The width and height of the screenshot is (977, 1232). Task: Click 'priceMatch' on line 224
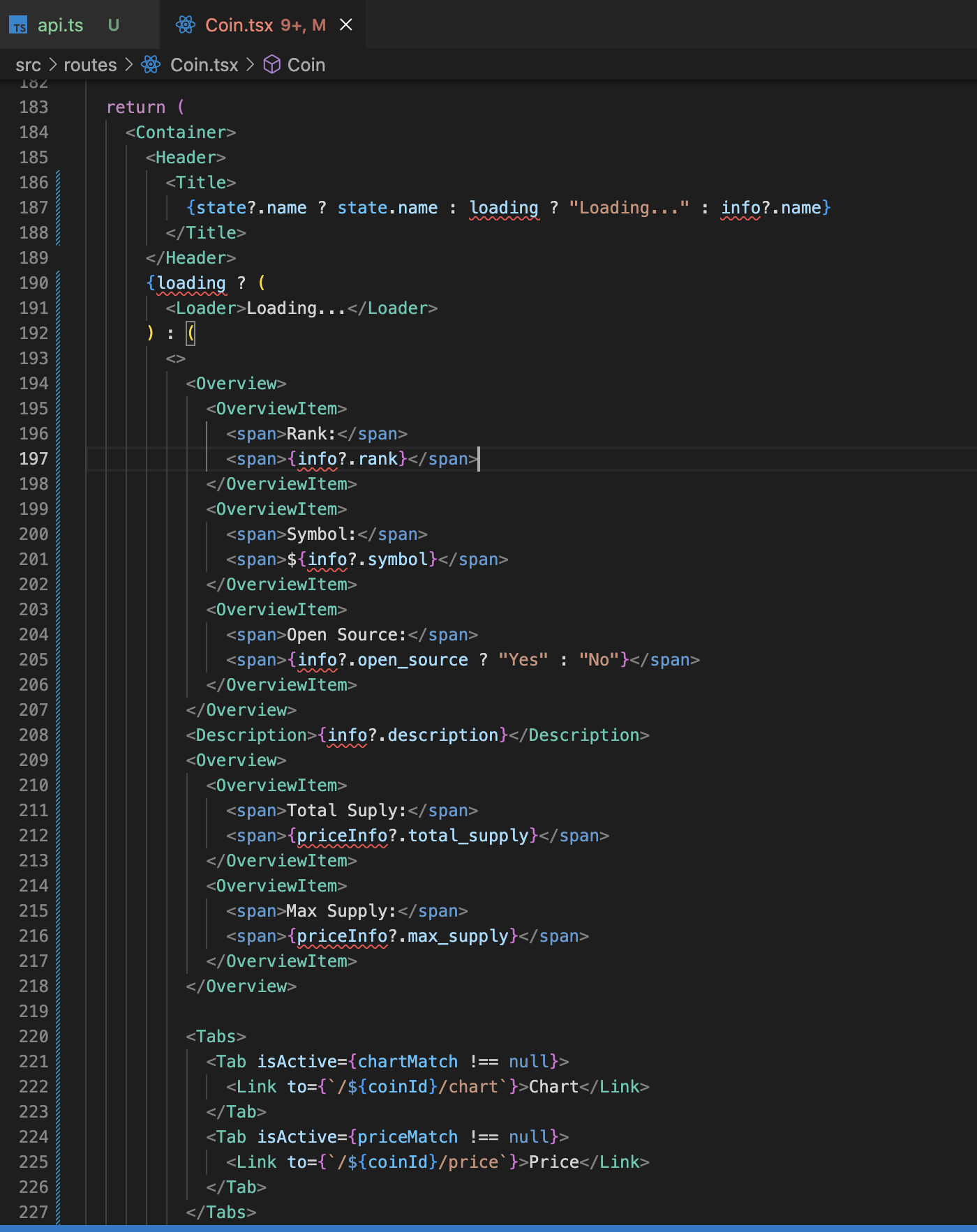pyautogui.click(x=408, y=1137)
